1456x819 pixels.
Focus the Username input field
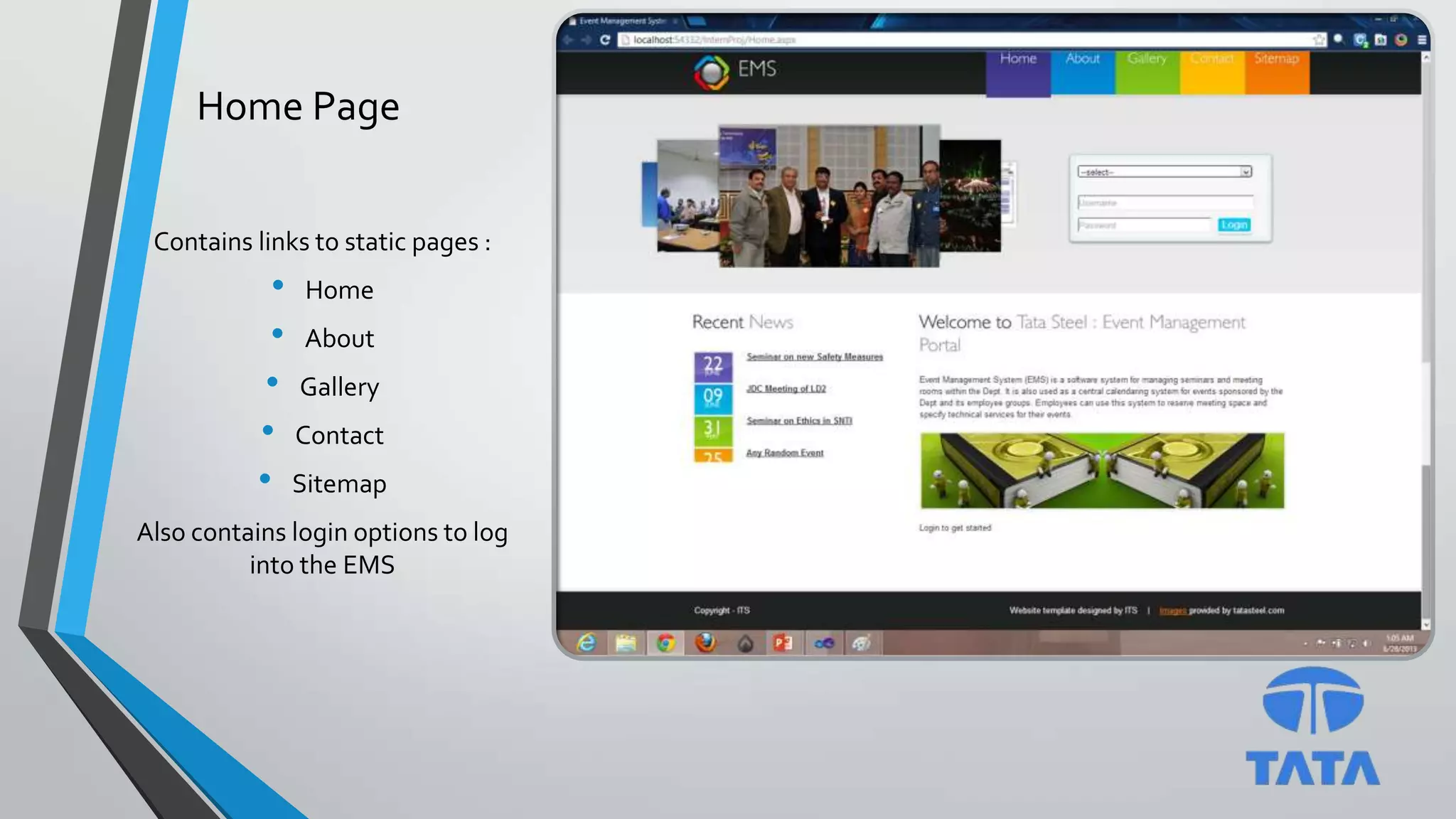[1165, 203]
